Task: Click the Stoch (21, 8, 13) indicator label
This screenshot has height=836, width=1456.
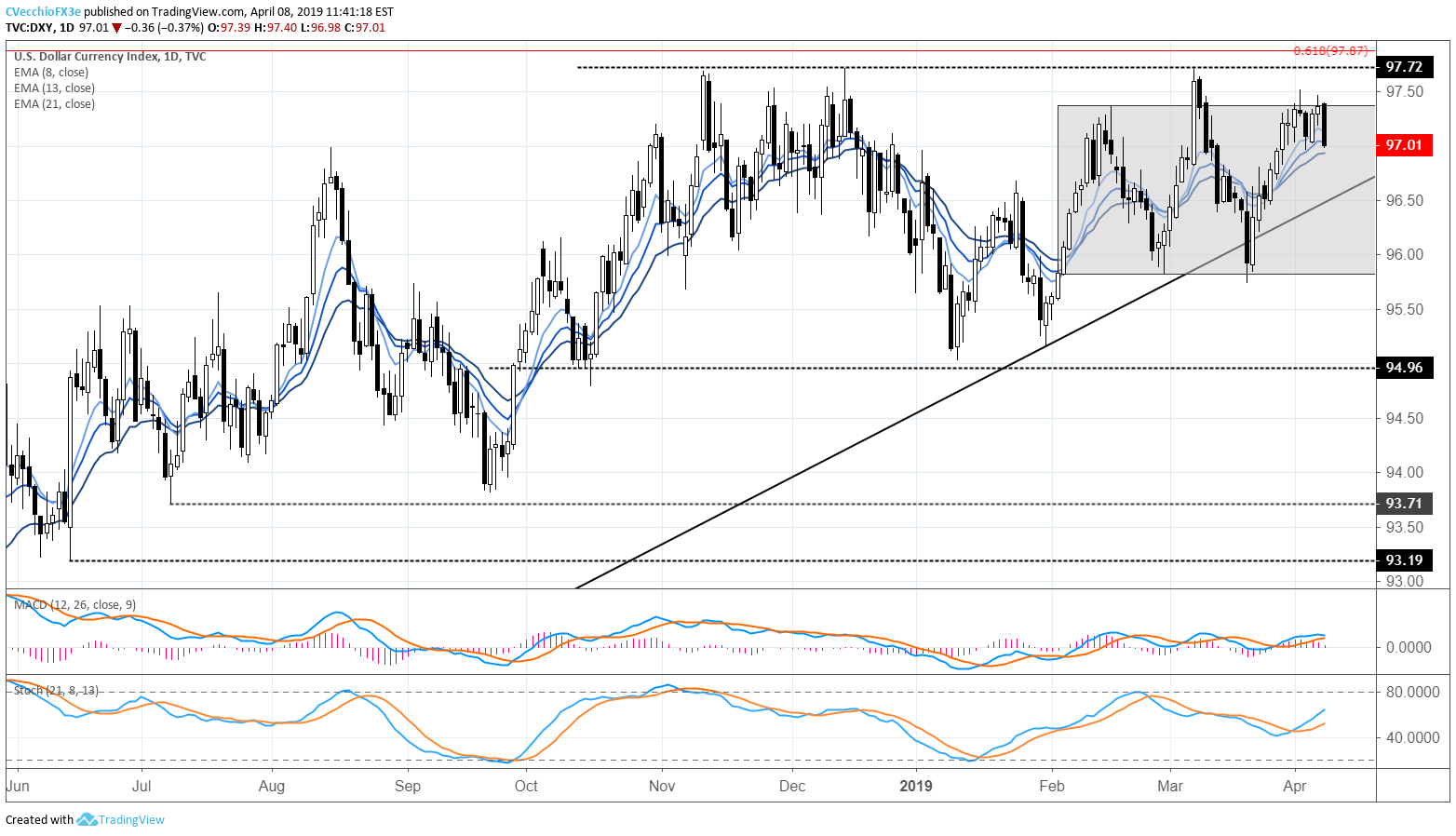Action: tap(56, 691)
